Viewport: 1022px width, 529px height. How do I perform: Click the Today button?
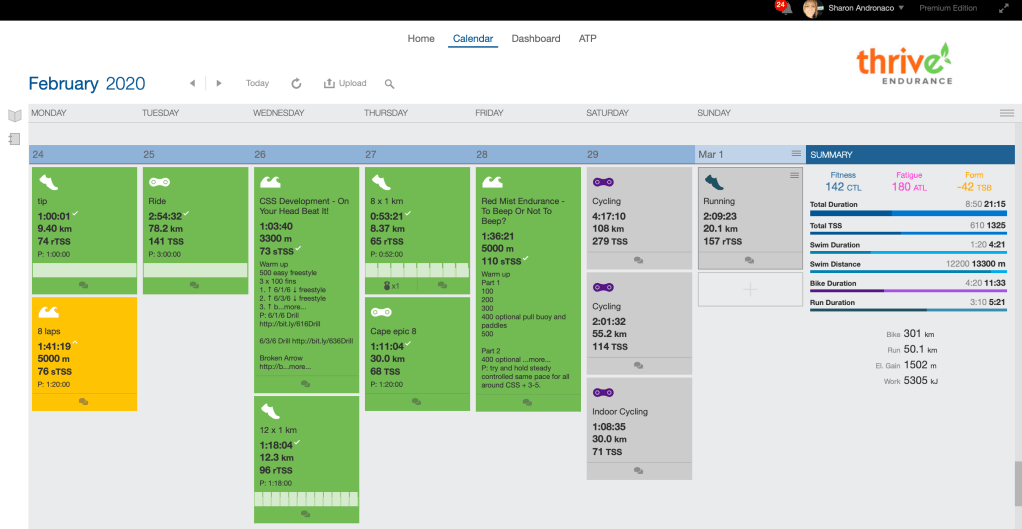pos(257,84)
